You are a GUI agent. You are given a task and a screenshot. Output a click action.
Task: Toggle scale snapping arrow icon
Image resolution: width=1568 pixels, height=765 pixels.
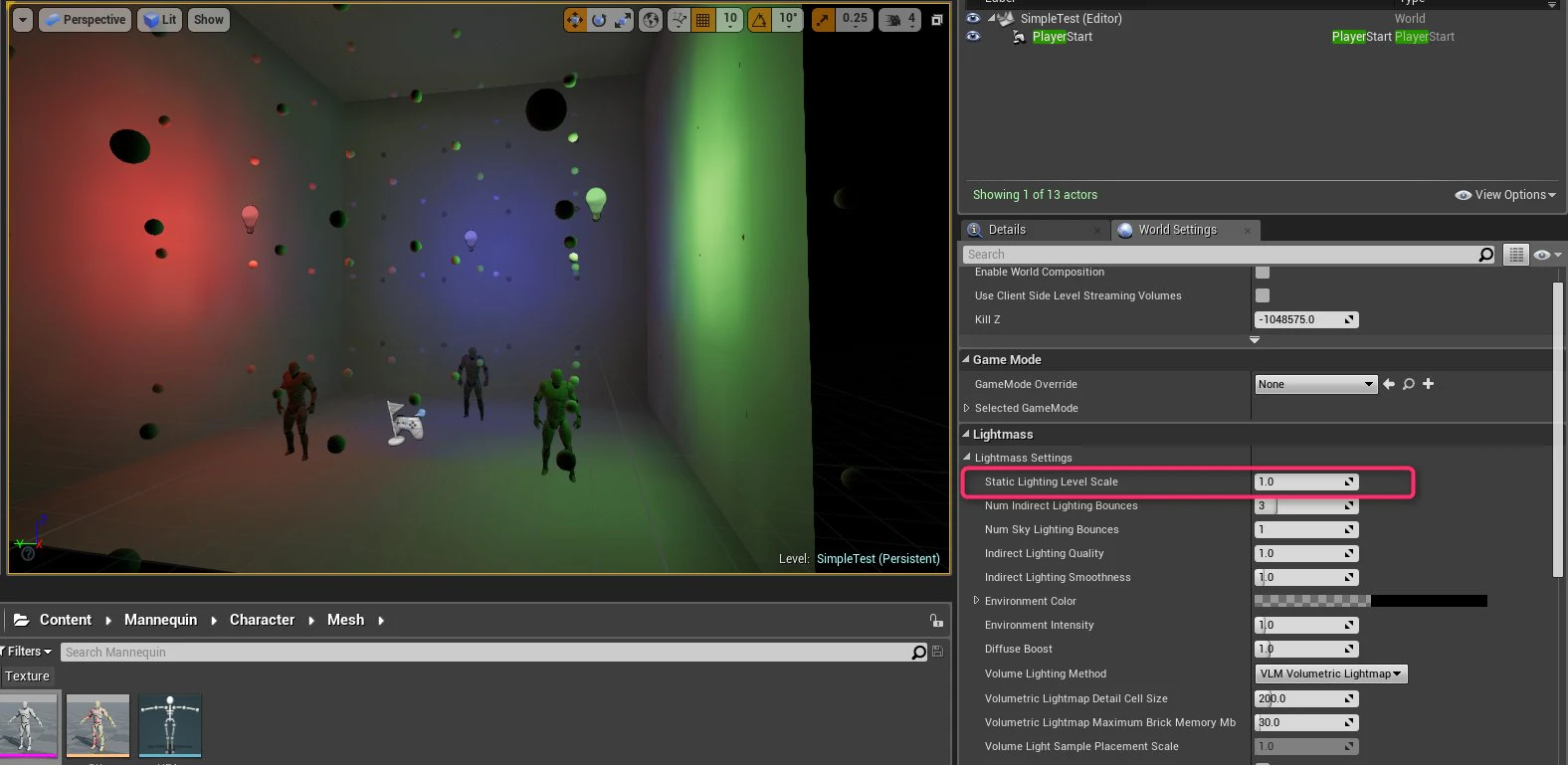point(823,20)
